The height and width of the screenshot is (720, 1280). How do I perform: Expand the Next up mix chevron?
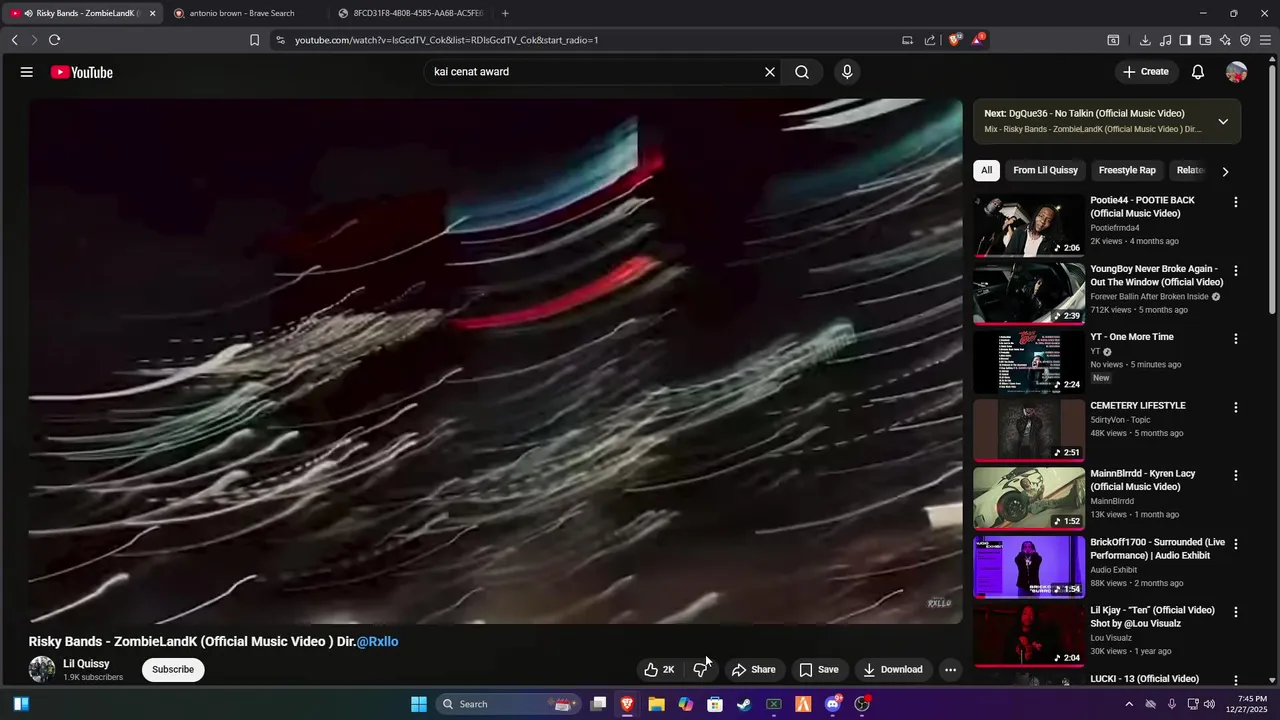point(1223,121)
